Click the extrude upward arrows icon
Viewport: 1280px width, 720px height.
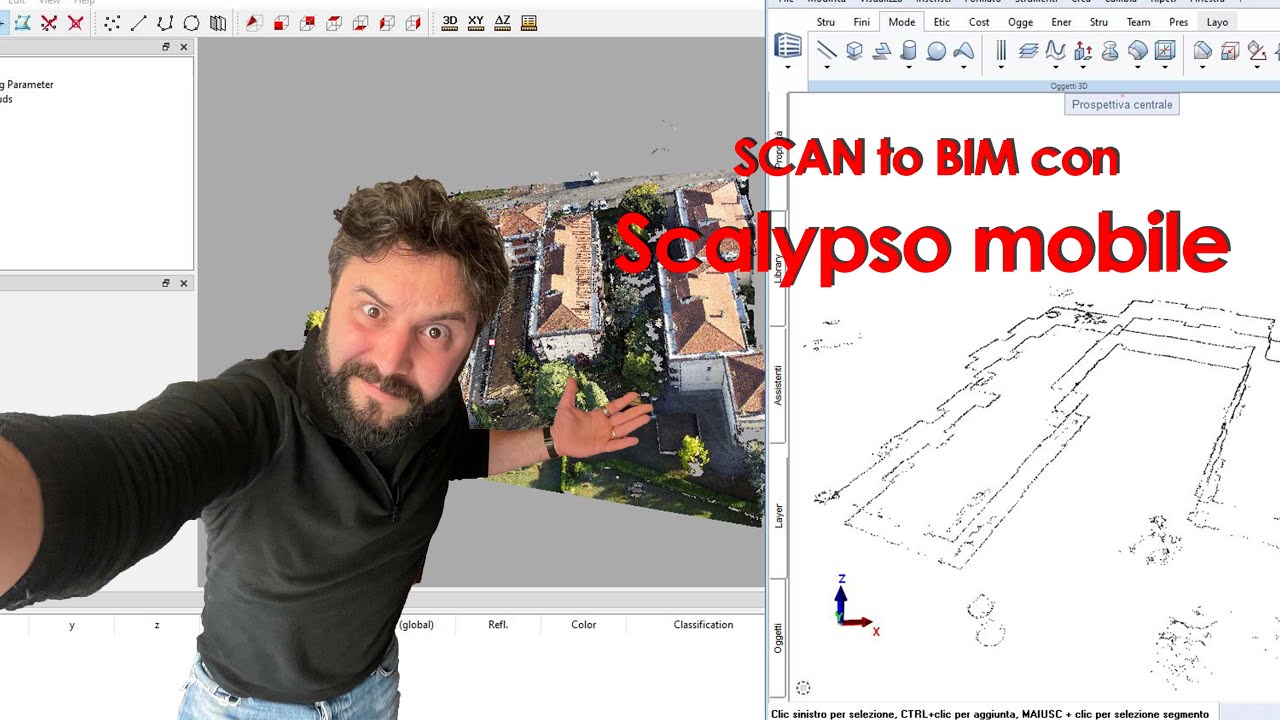1083,51
